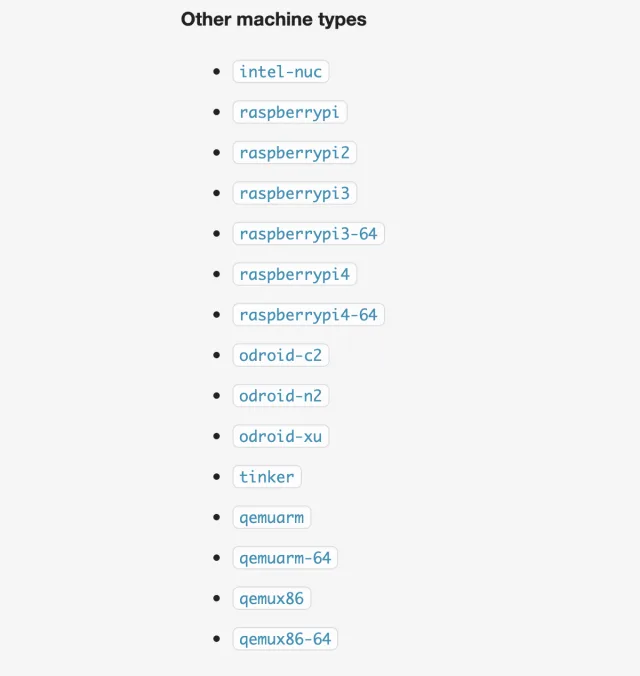Click the bullet point beside qemux86-64
The height and width of the screenshot is (676, 640).
pyautogui.click(x=217, y=639)
